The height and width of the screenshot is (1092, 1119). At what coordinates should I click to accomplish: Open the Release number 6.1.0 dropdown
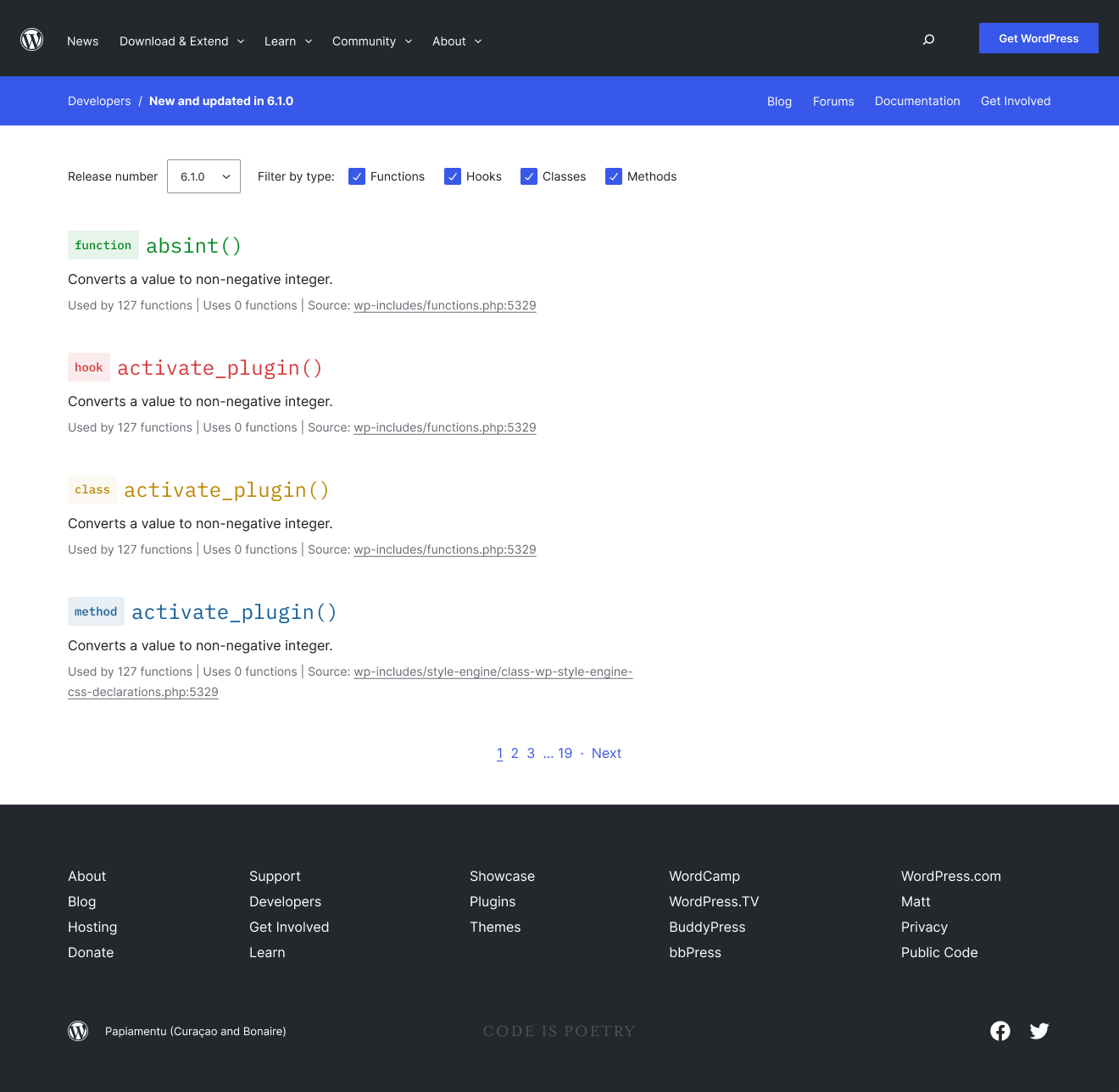(x=203, y=176)
